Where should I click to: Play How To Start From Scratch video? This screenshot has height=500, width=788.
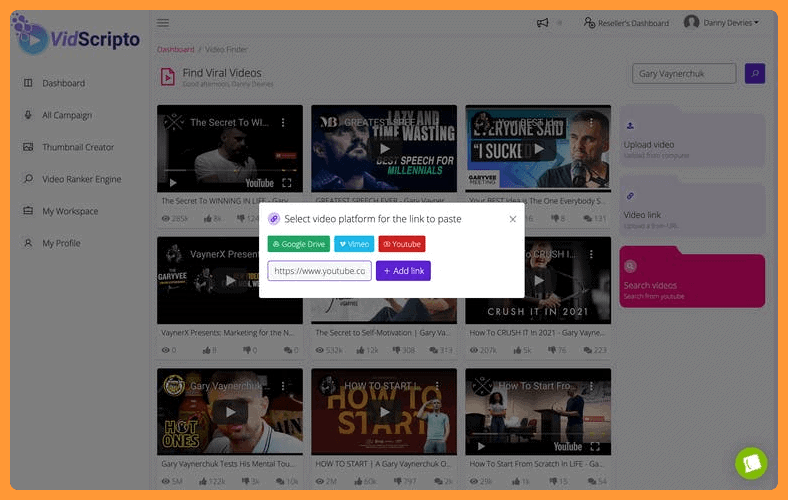(x=481, y=446)
